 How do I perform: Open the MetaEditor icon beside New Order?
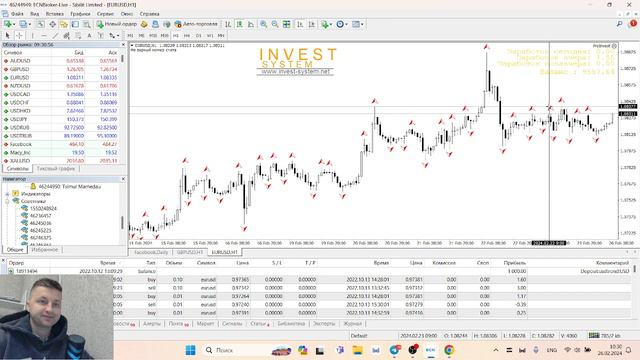[x=144, y=24]
